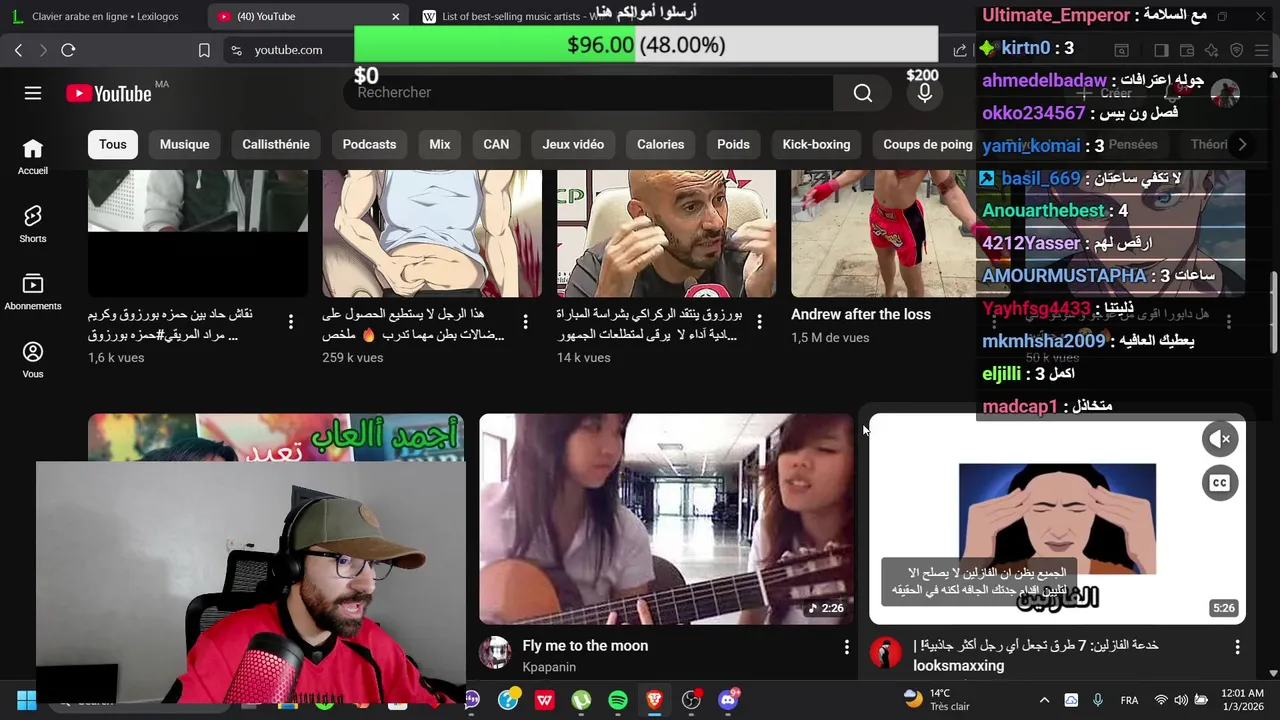Start voice search with the microphone

tap(925, 93)
